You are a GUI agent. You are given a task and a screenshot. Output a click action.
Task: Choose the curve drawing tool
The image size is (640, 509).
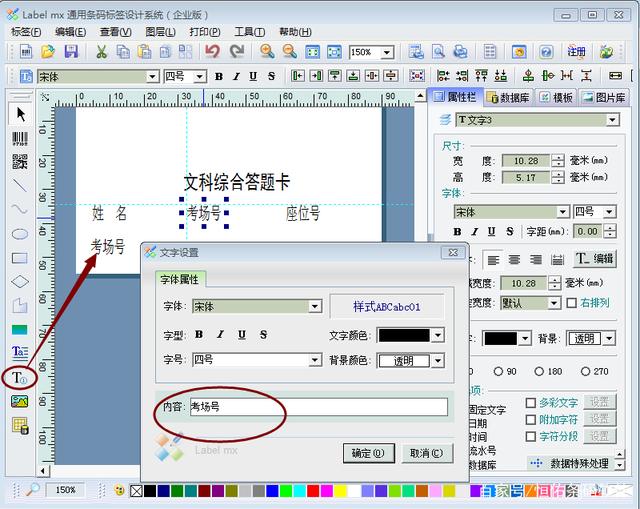(x=20, y=209)
